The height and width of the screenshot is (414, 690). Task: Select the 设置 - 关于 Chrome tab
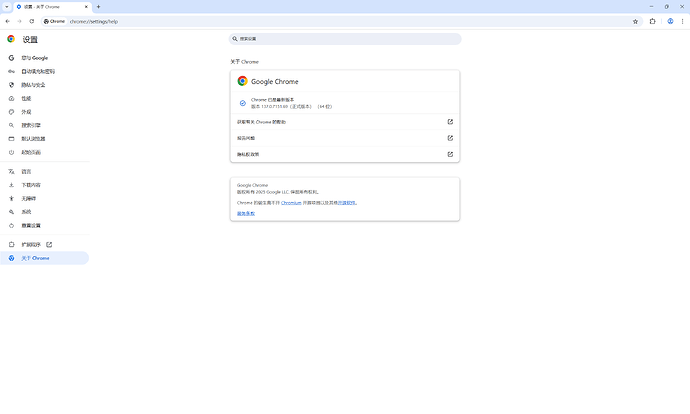click(x=52, y=7)
